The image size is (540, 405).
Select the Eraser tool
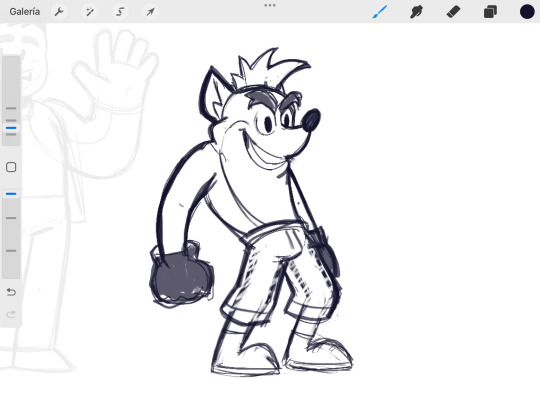(453, 12)
